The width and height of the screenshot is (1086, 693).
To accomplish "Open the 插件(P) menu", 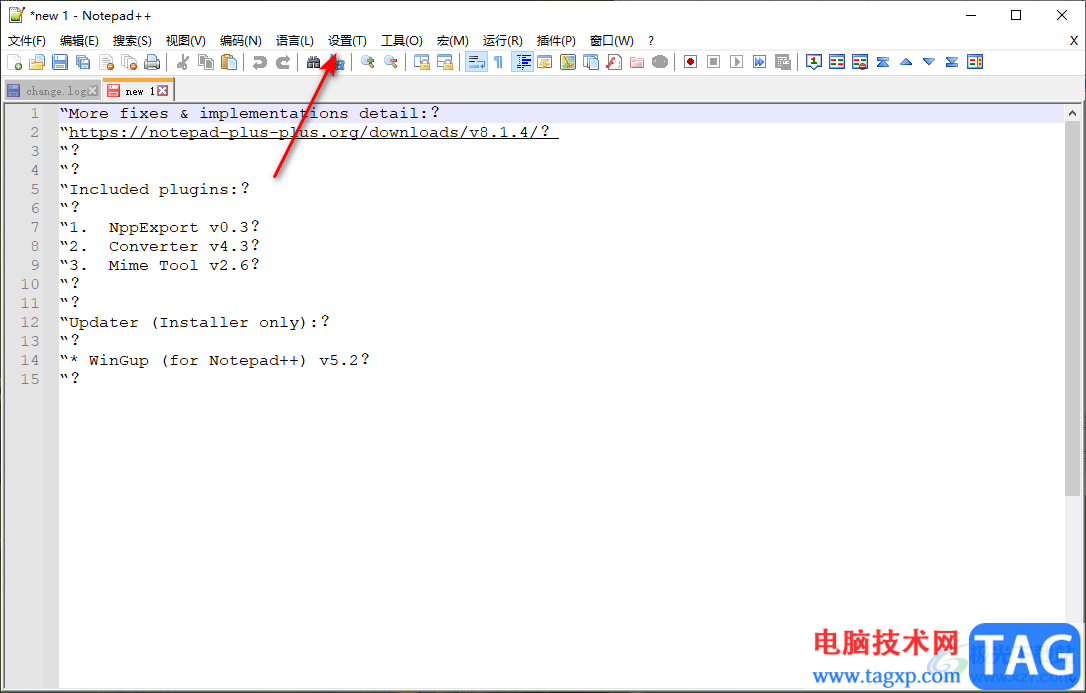I will (556, 41).
